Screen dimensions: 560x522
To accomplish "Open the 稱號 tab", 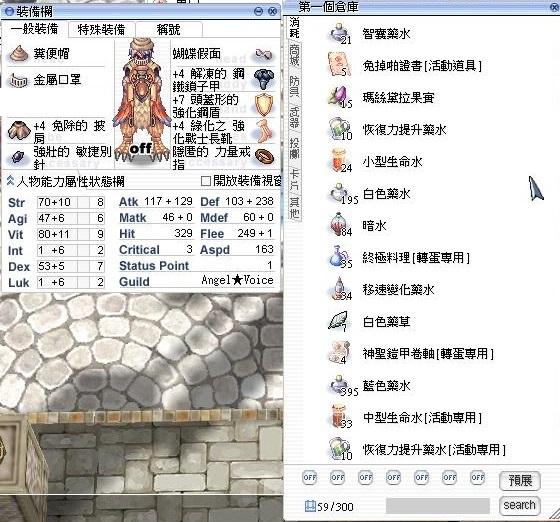I will click(169, 29).
